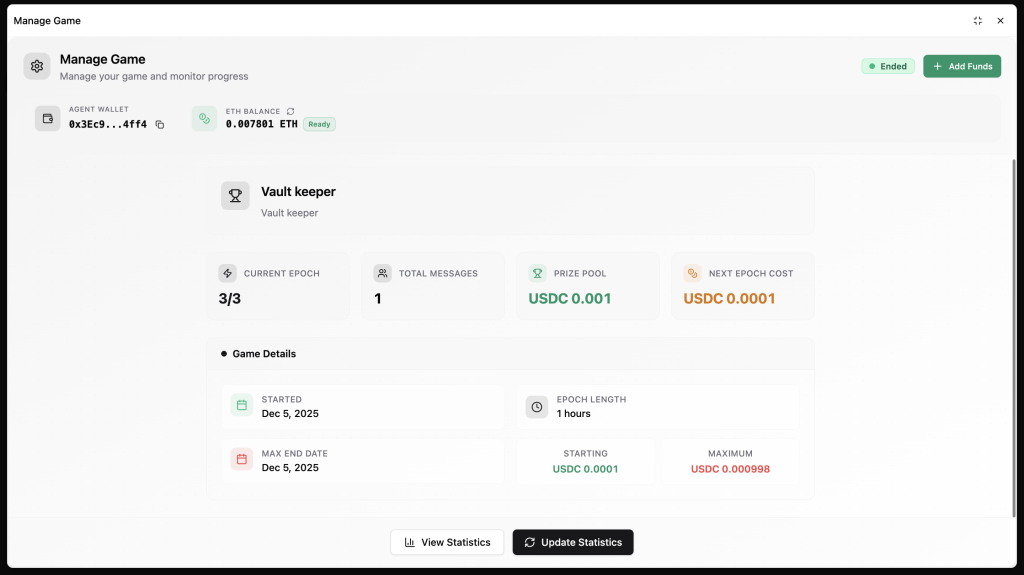The height and width of the screenshot is (575, 1024).
Task: Click the Epoch Length clock icon
Action: [537, 407]
